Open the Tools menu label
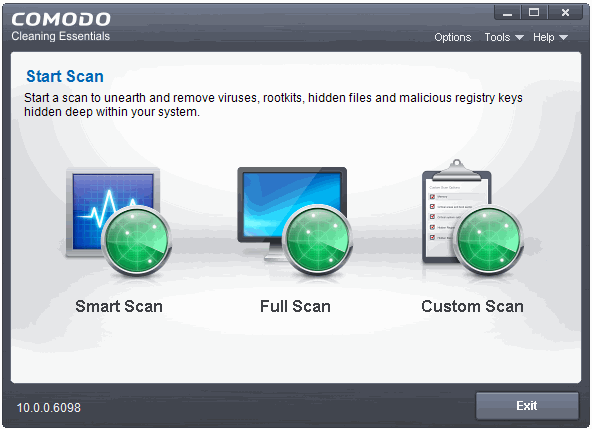The width and height of the screenshot is (592, 429). click(497, 37)
